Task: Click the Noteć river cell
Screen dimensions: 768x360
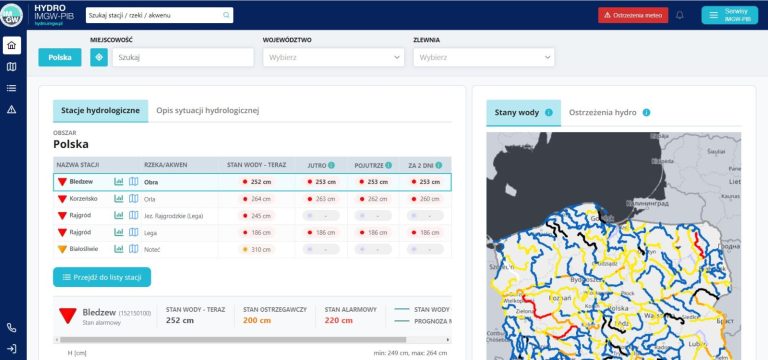Action: tap(152, 249)
